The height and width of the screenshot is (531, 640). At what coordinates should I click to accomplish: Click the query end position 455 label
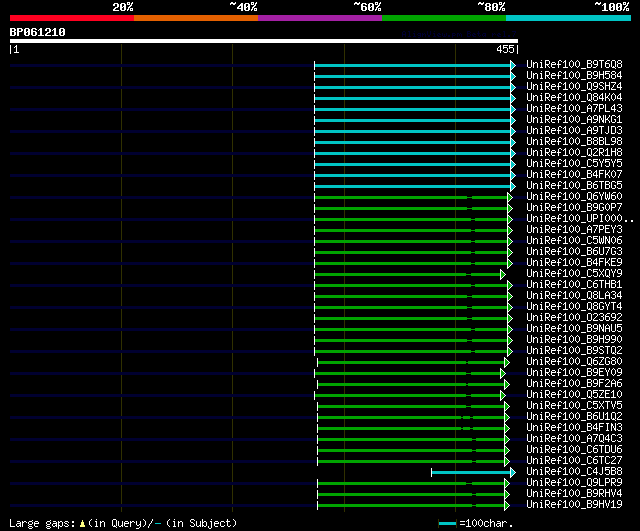(505, 49)
